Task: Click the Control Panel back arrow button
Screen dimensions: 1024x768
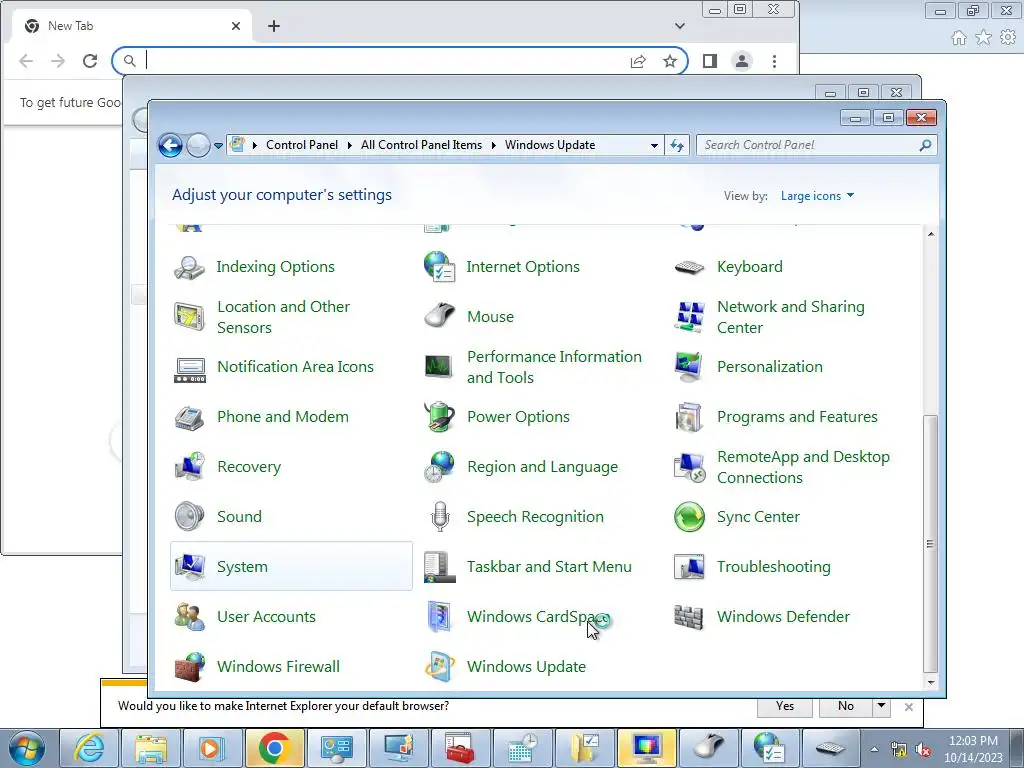Action: coord(170,146)
